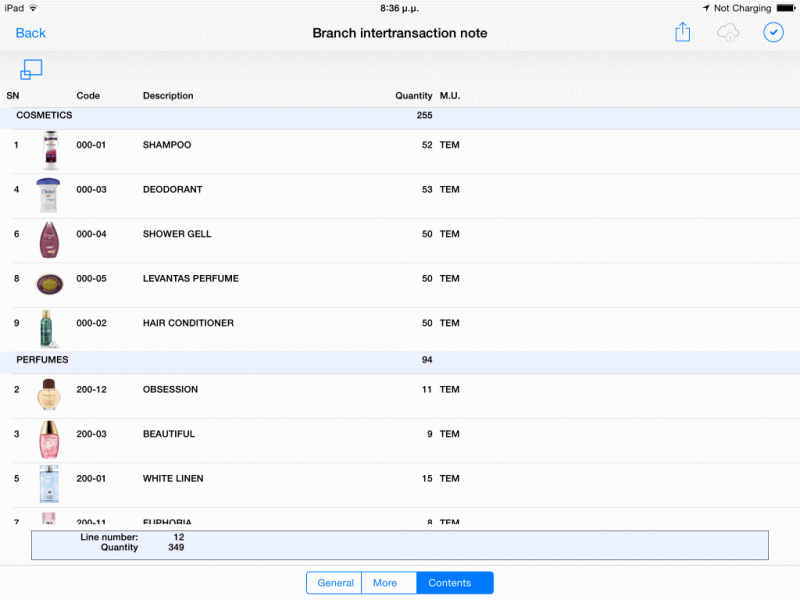Select the HAIR CONDITIONER description text
The width and height of the screenshot is (800, 600).
tap(188, 323)
